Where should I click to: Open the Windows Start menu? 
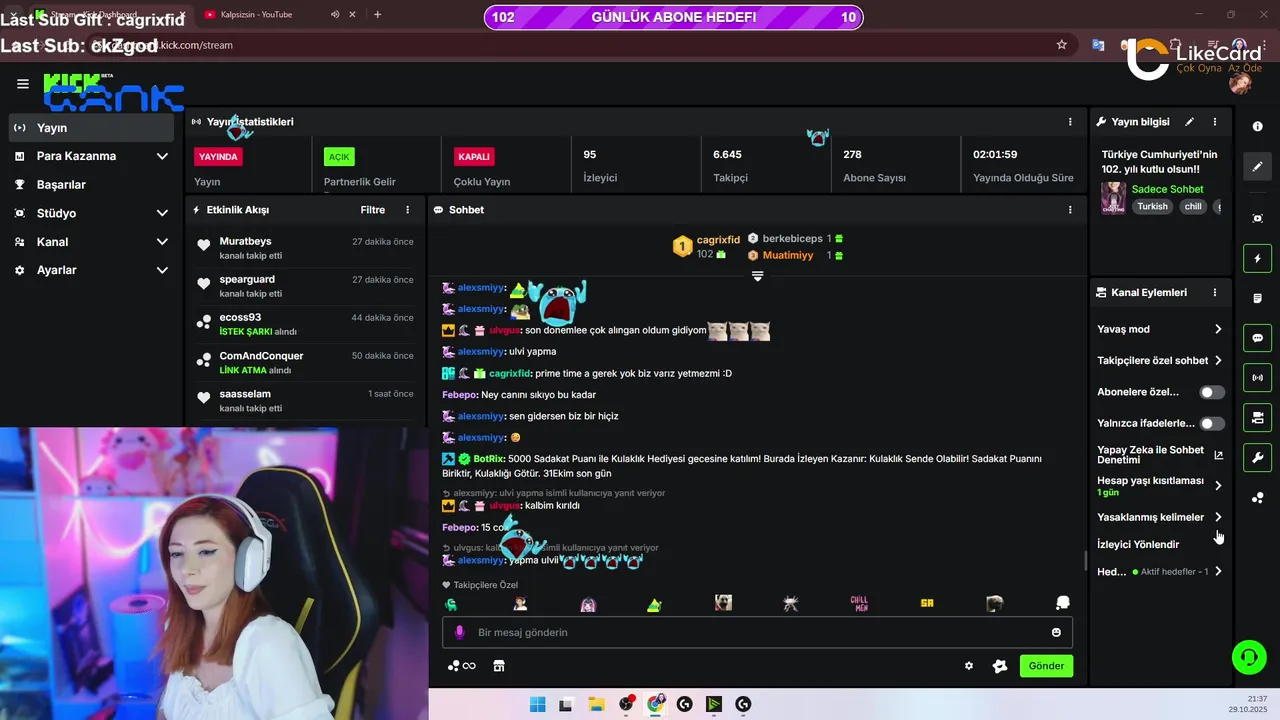[537, 704]
